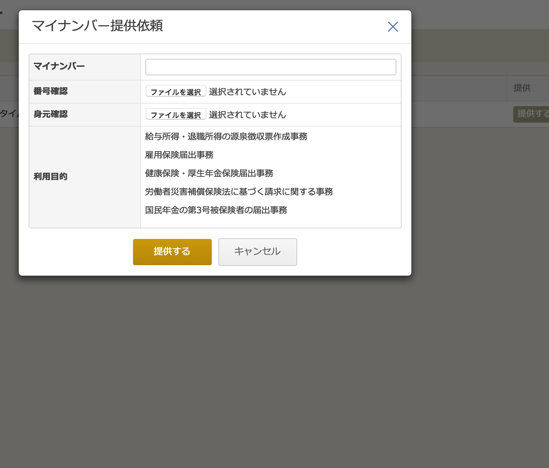
Task: Click the yellow 提供する button
Action: tap(172, 252)
